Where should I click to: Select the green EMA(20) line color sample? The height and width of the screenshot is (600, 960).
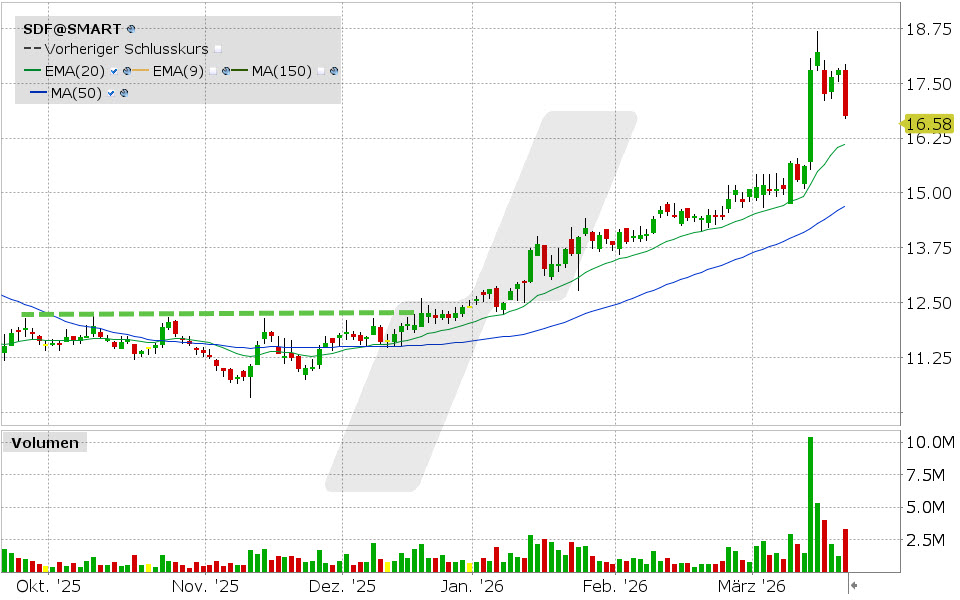coord(32,71)
